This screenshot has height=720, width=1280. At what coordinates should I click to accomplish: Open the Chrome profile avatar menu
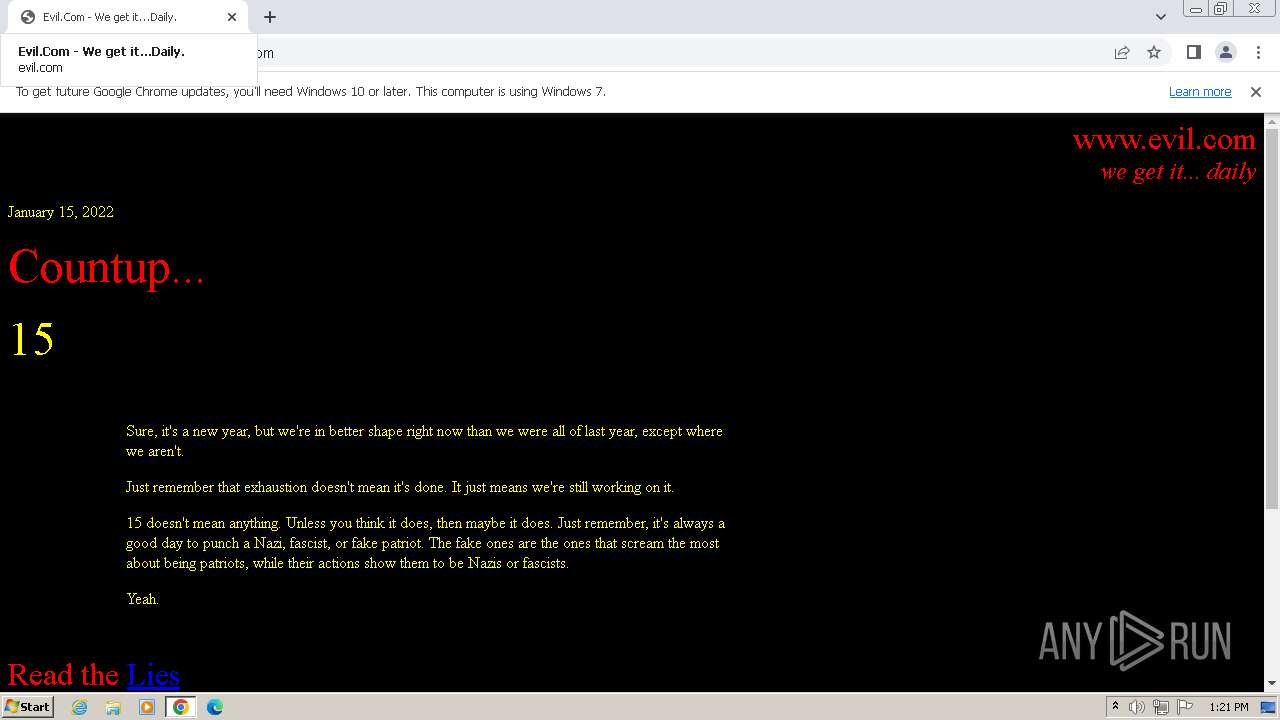tap(1225, 52)
